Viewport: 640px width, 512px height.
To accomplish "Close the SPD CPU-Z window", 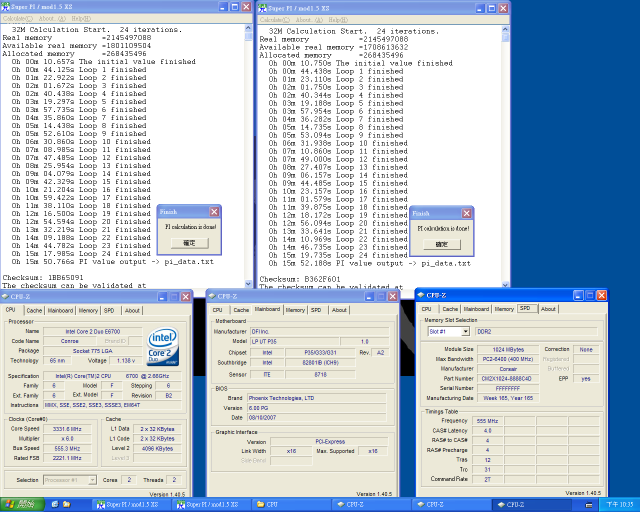I will click(602, 295).
